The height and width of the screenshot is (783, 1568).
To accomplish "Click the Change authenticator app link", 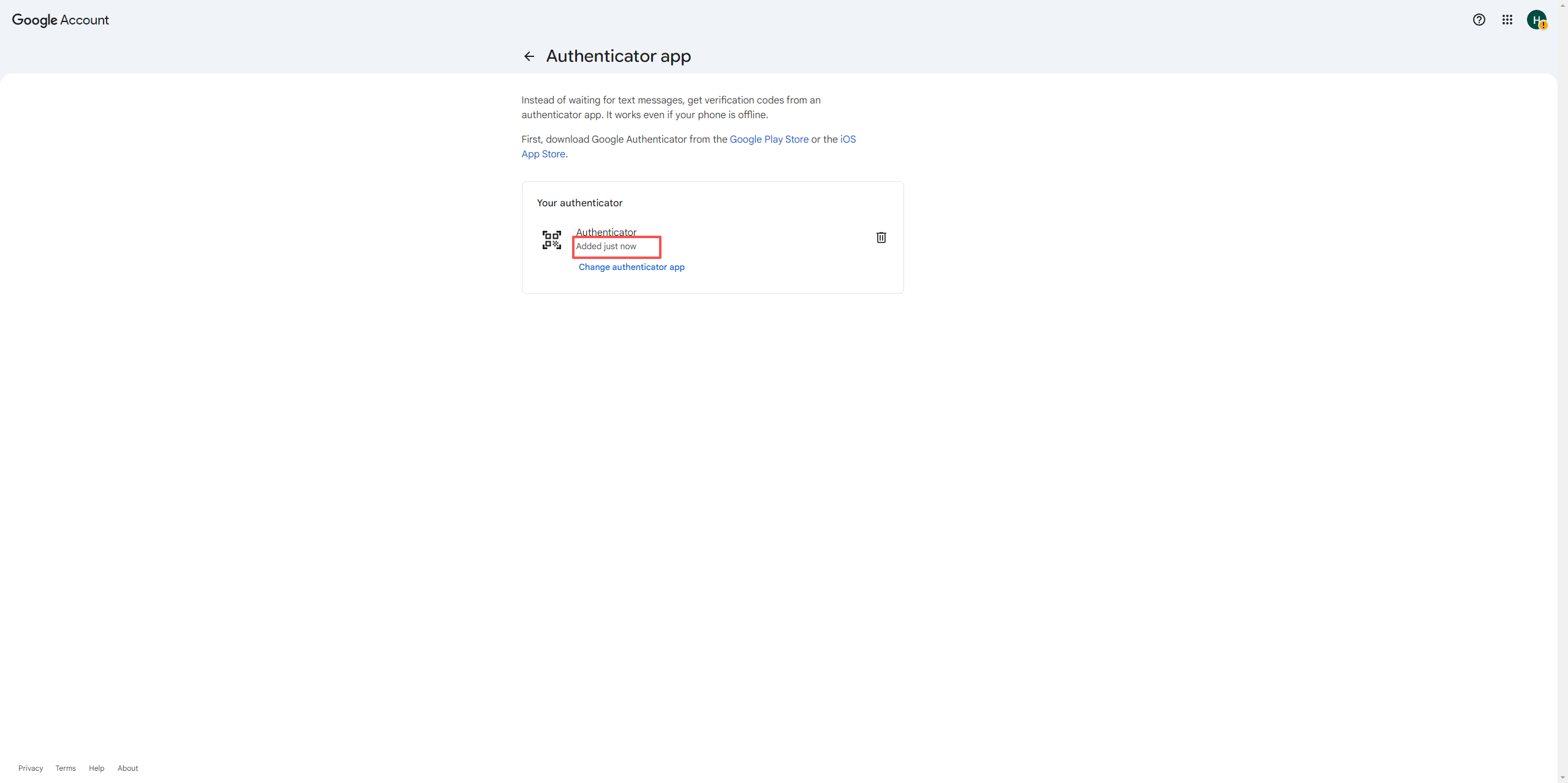I will (631, 267).
